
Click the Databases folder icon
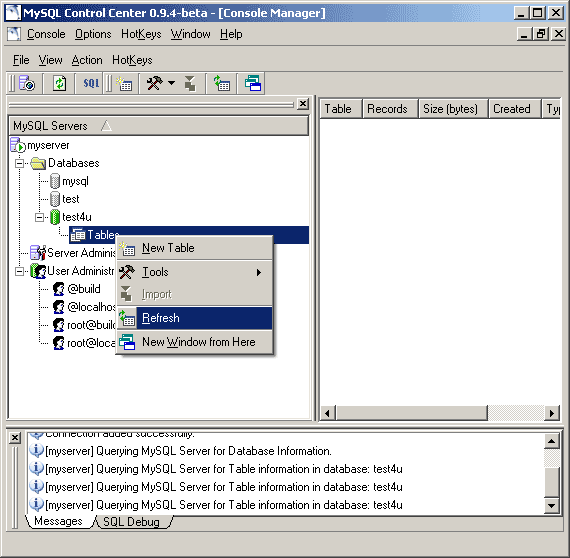coord(38,163)
